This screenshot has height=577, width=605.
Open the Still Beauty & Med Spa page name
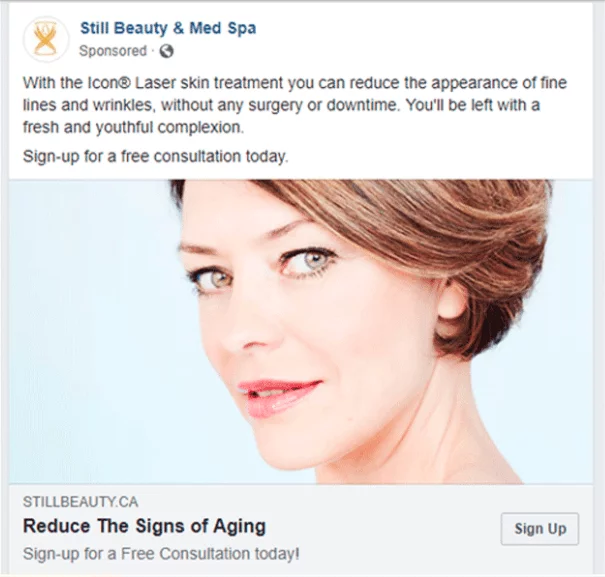168,28
